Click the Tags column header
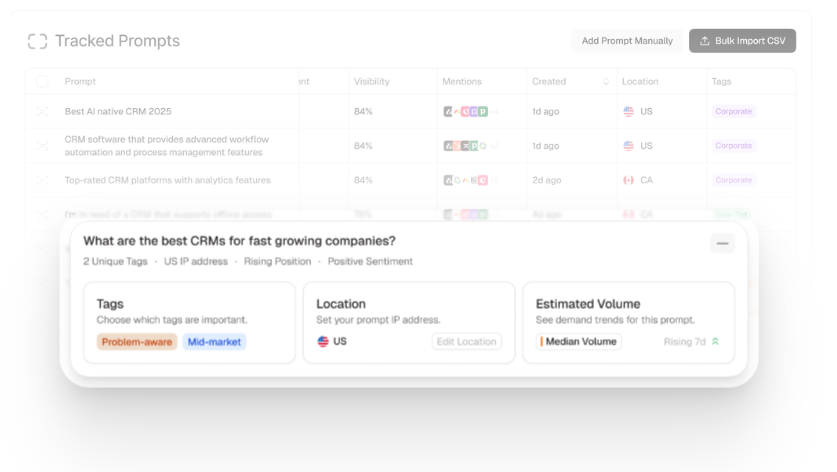The image size is (837, 472). point(721,81)
